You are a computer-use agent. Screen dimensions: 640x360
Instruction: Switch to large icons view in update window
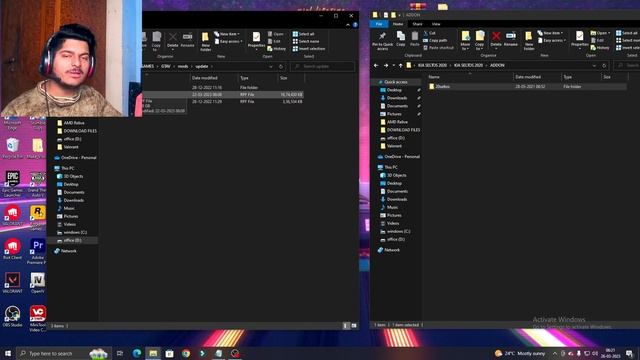(354, 326)
